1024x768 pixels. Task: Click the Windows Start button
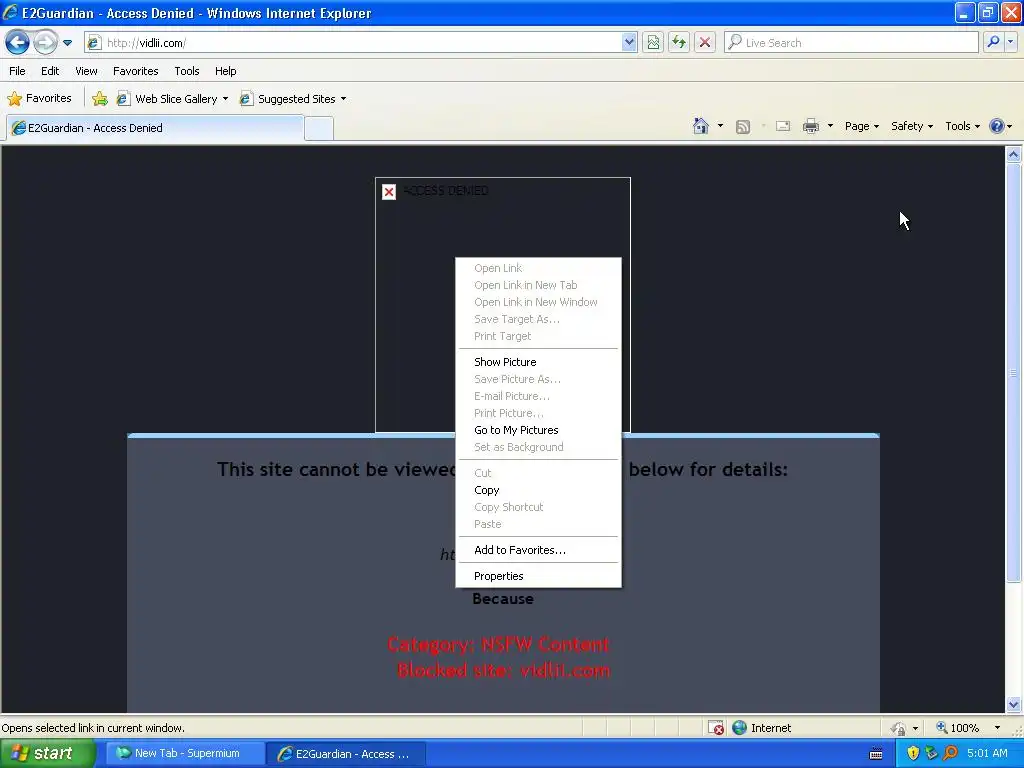tap(47, 753)
